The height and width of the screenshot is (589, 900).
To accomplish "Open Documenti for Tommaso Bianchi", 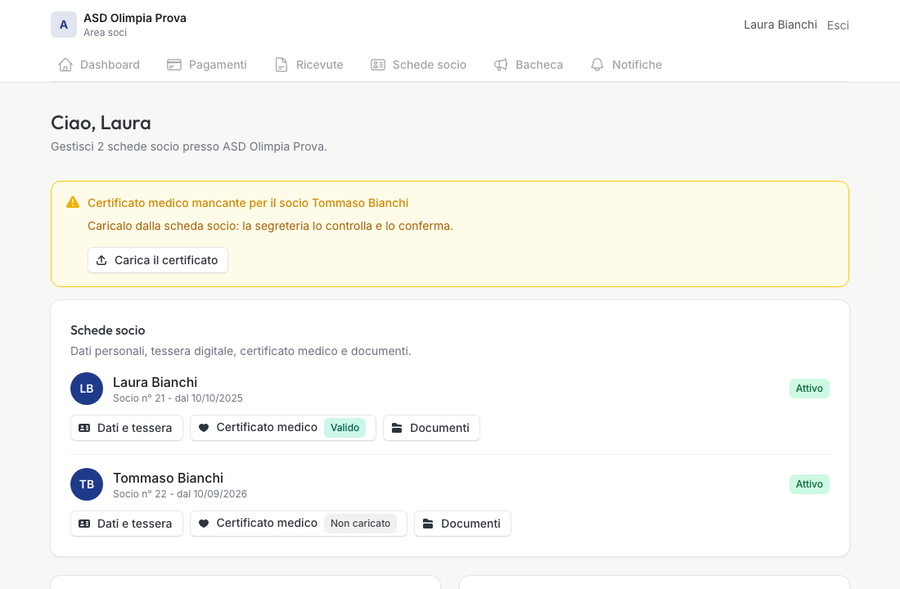I will pyautogui.click(x=463, y=524).
